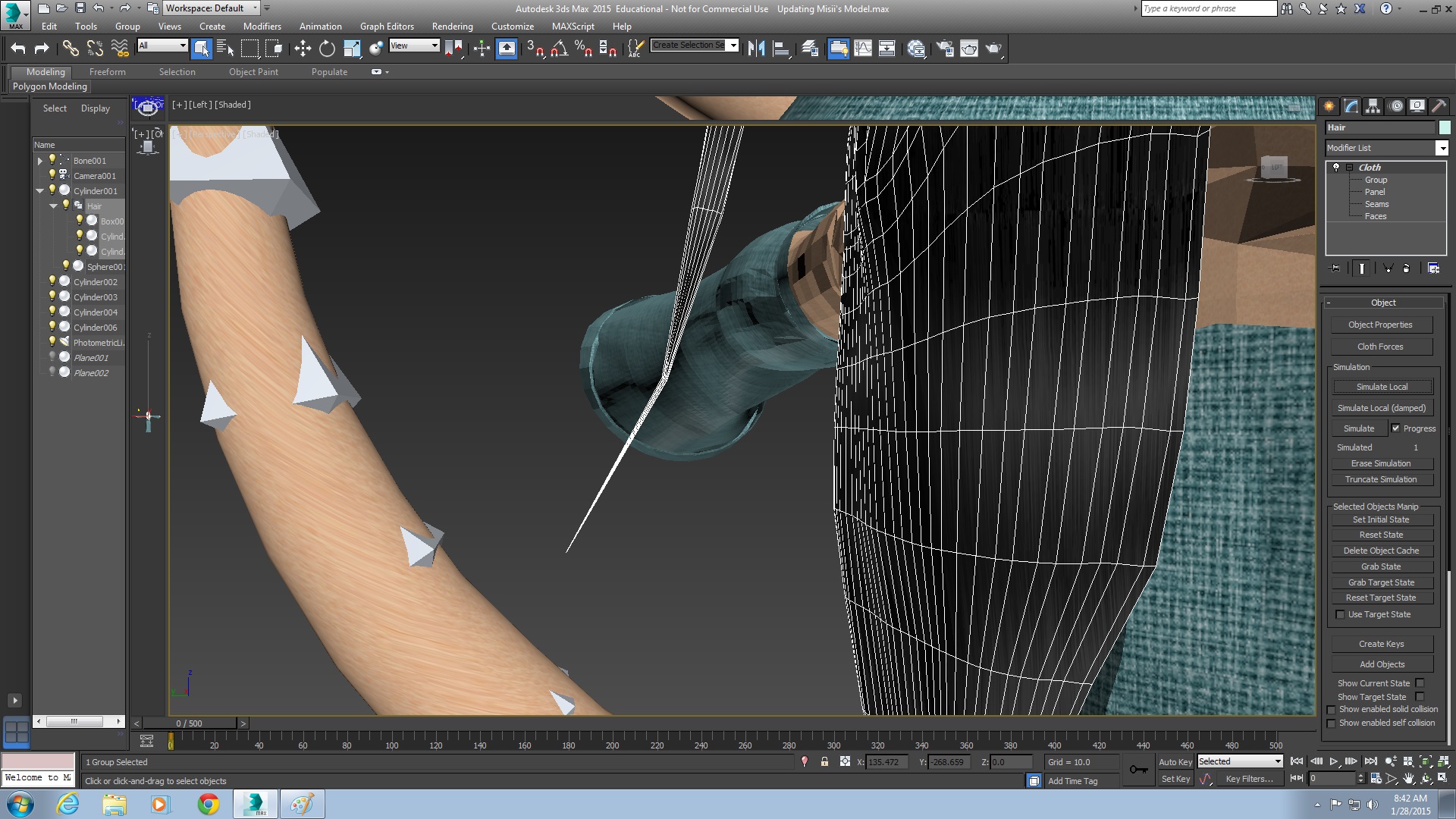
Task: Click the Mirror tool icon
Action: (x=756, y=49)
